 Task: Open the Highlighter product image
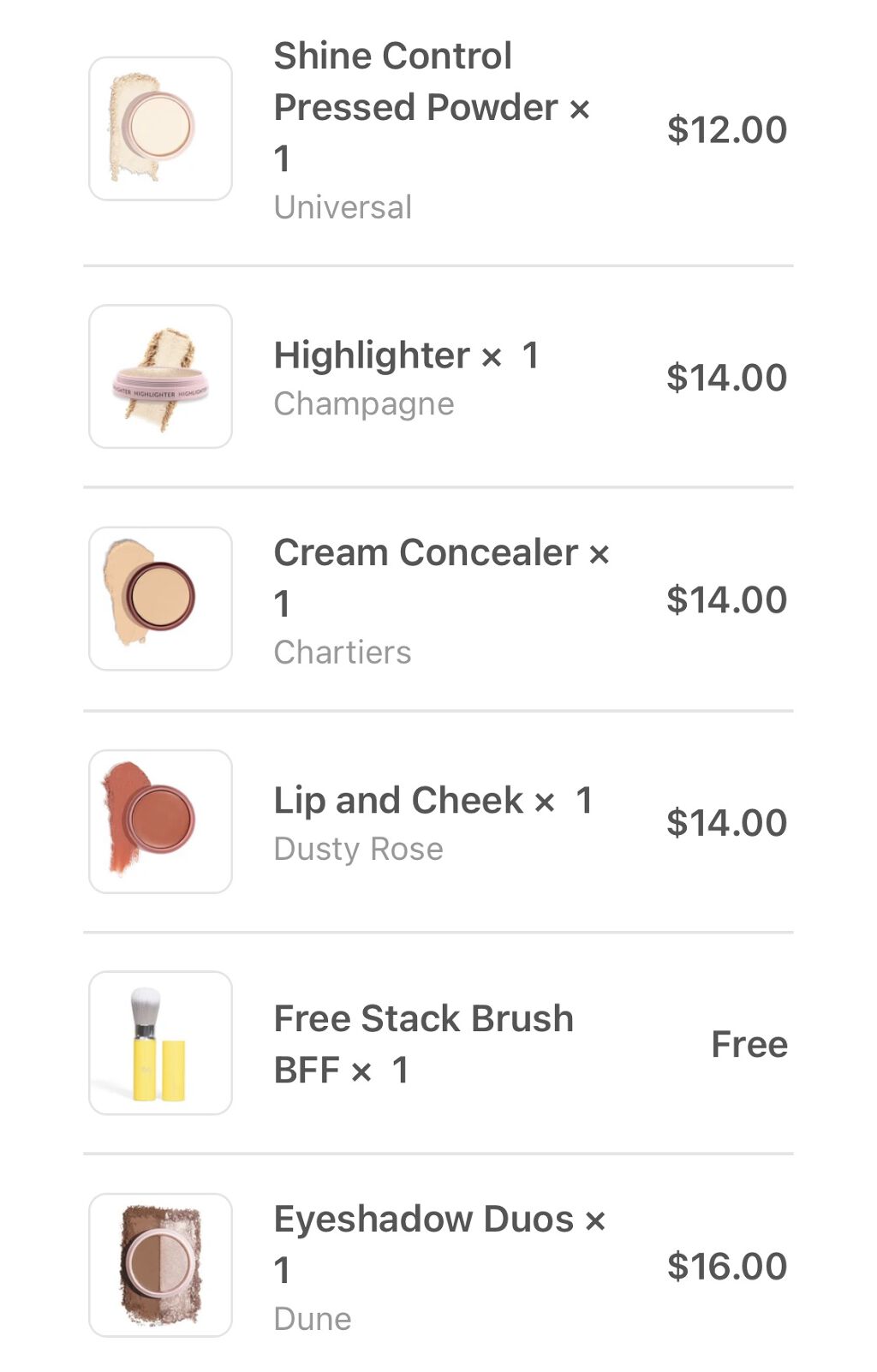point(160,376)
